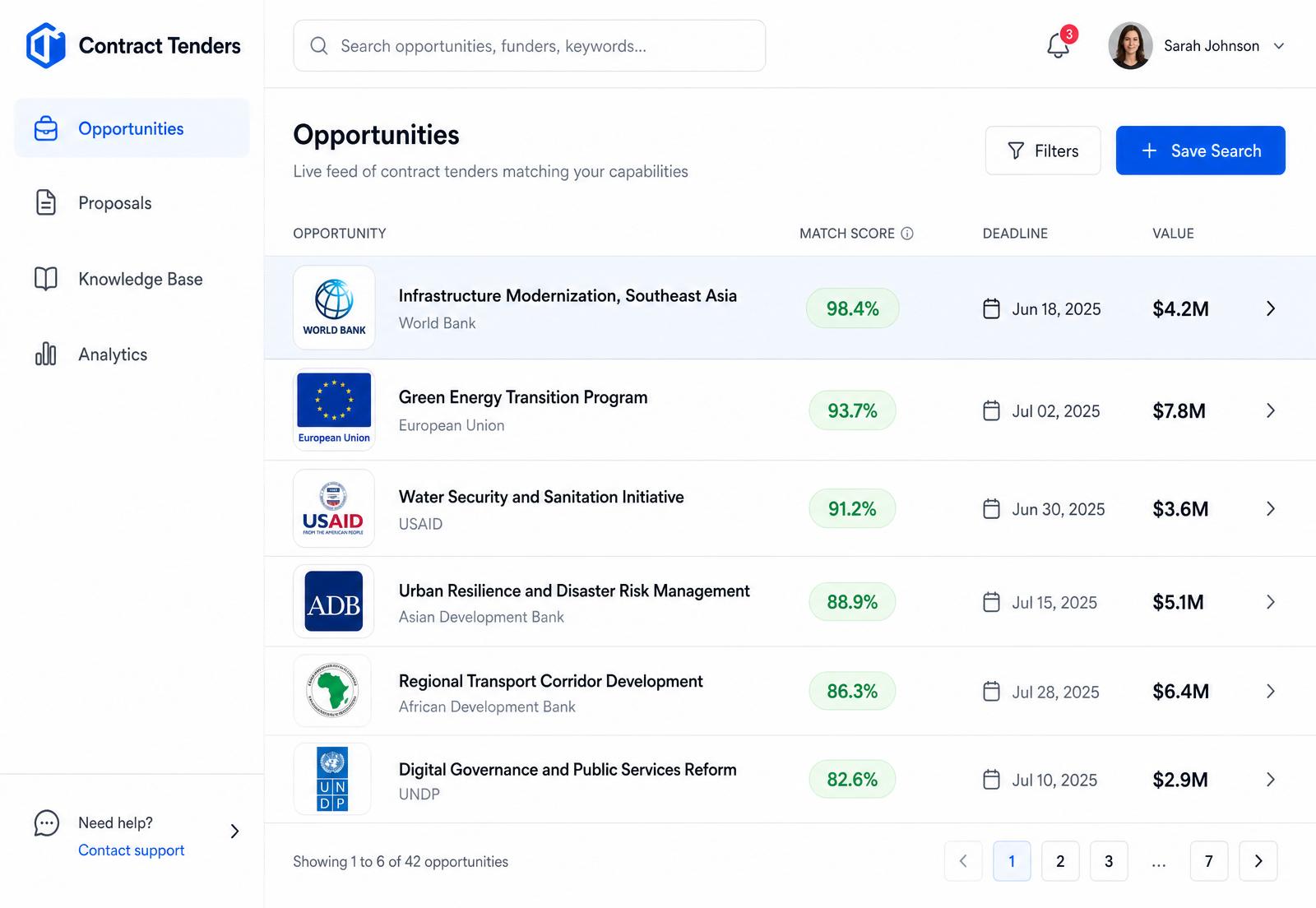
Task: Focus the search opportunities input field
Action: [529, 46]
